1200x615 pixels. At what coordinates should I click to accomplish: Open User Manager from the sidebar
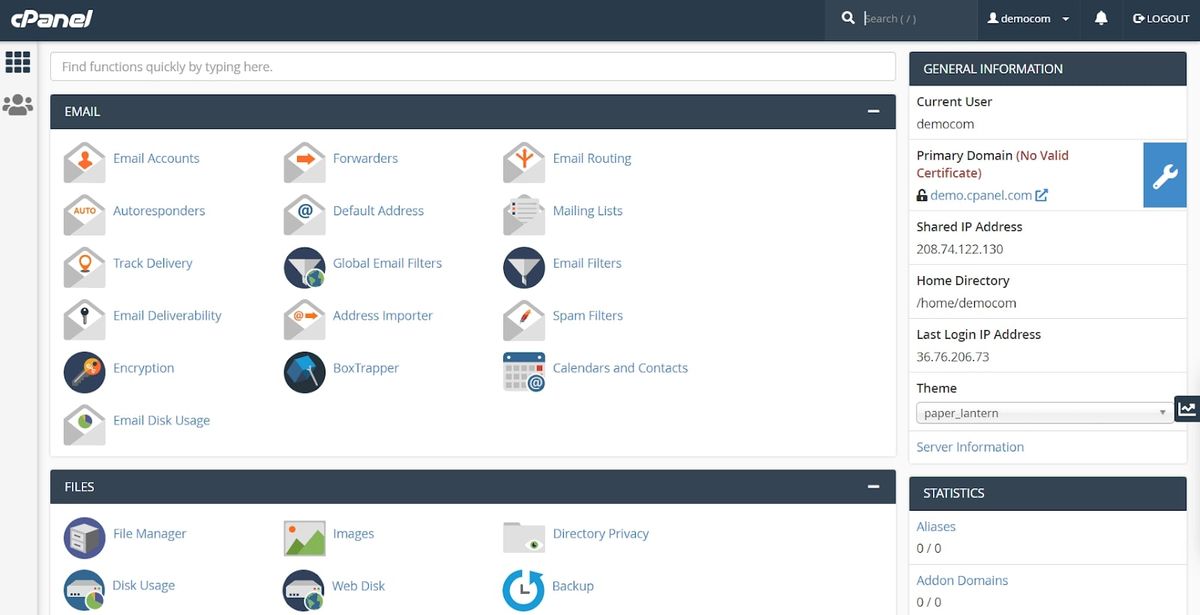(x=18, y=104)
